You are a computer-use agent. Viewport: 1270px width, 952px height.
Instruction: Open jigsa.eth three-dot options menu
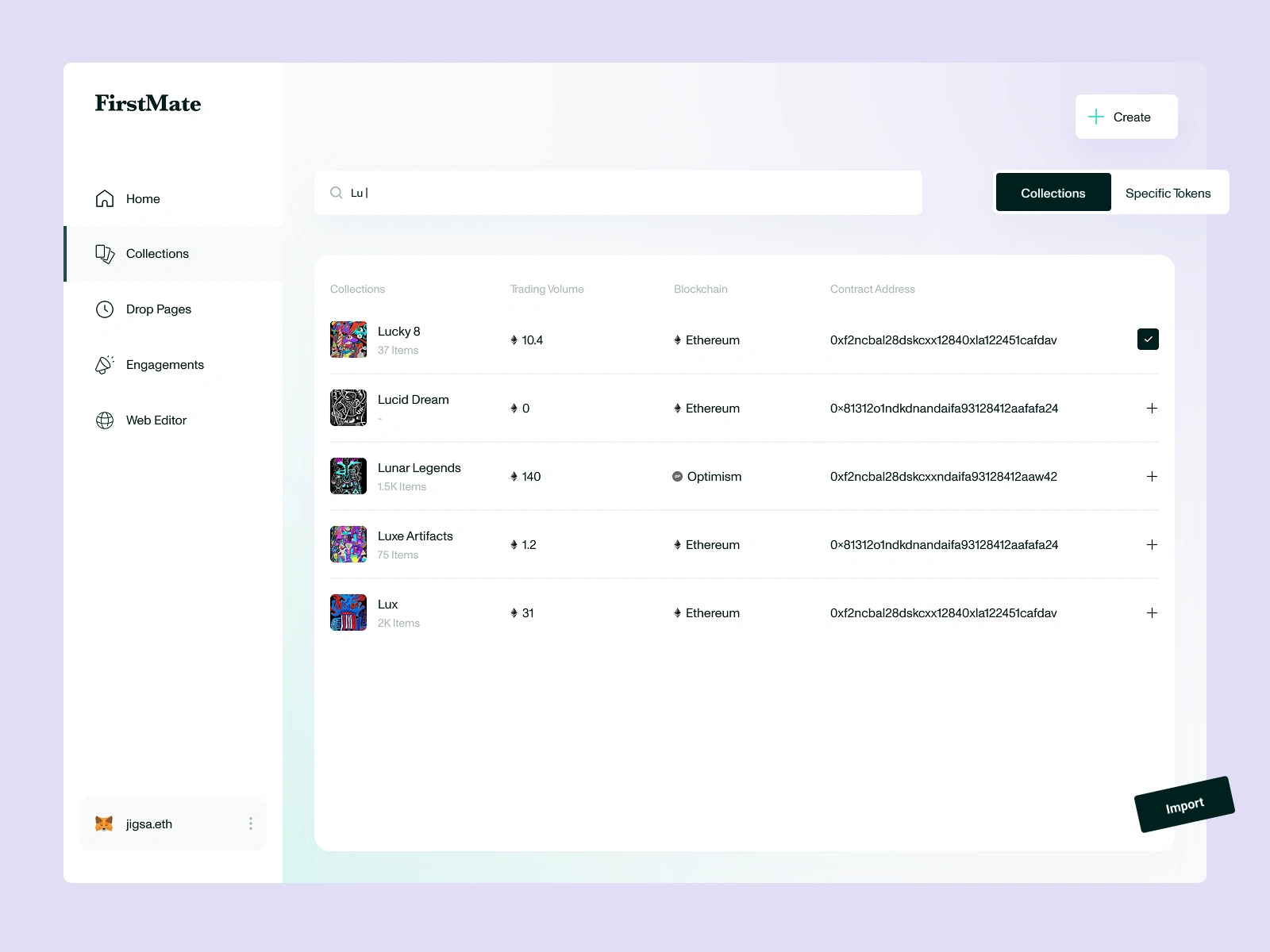pos(251,823)
